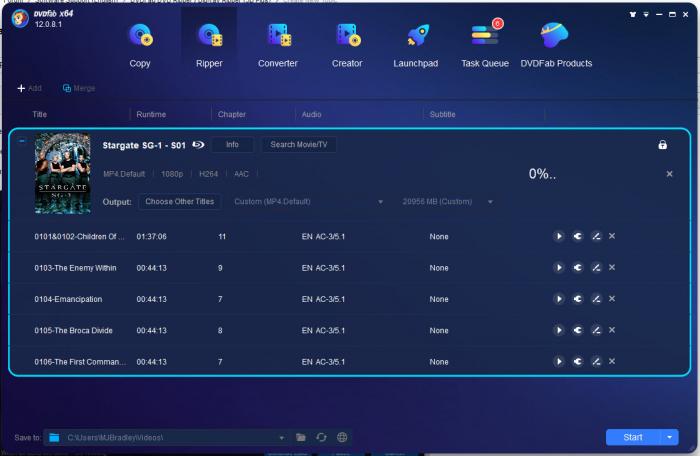Browse output folder icon

(300, 437)
